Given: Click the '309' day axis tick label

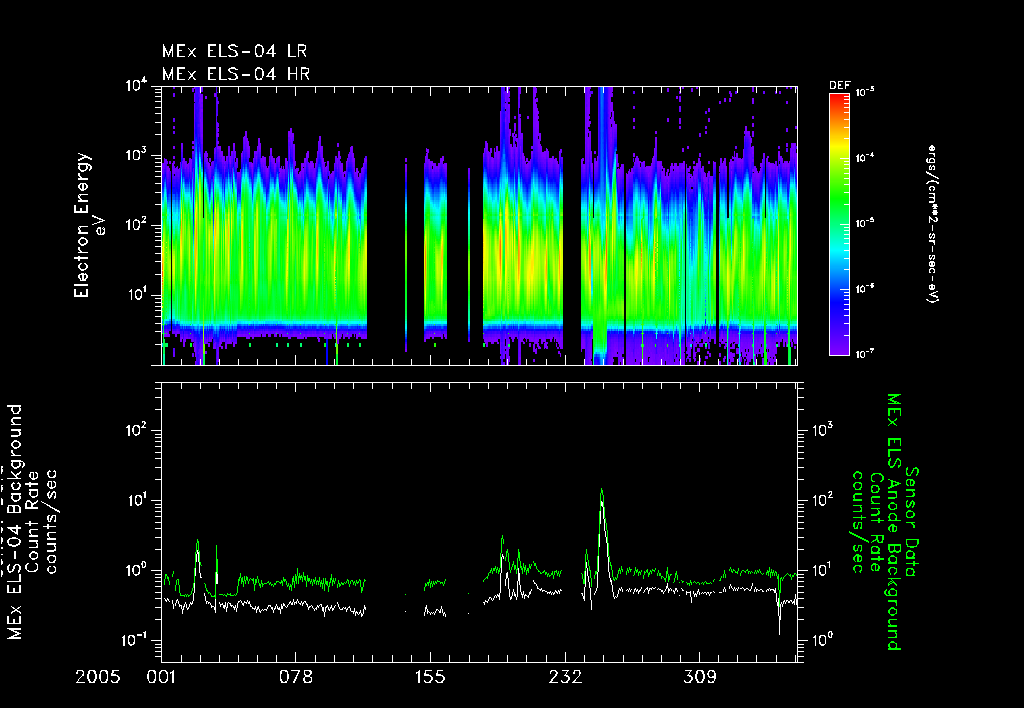Looking at the screenshot, I should pos(699,677).
